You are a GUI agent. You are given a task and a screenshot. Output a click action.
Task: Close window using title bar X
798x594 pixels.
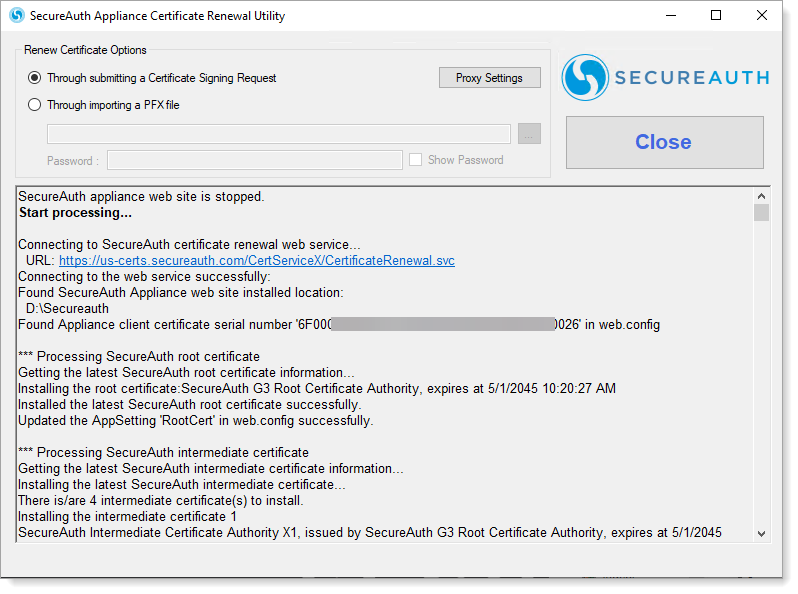coord(762,15)
